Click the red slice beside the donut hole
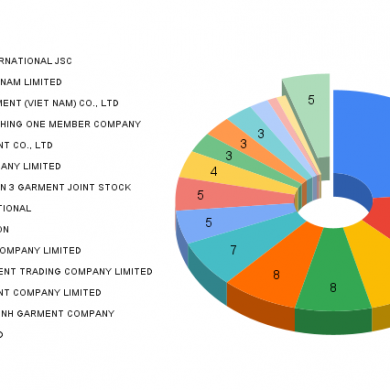 pyautogui.click(x=380, y=215)
